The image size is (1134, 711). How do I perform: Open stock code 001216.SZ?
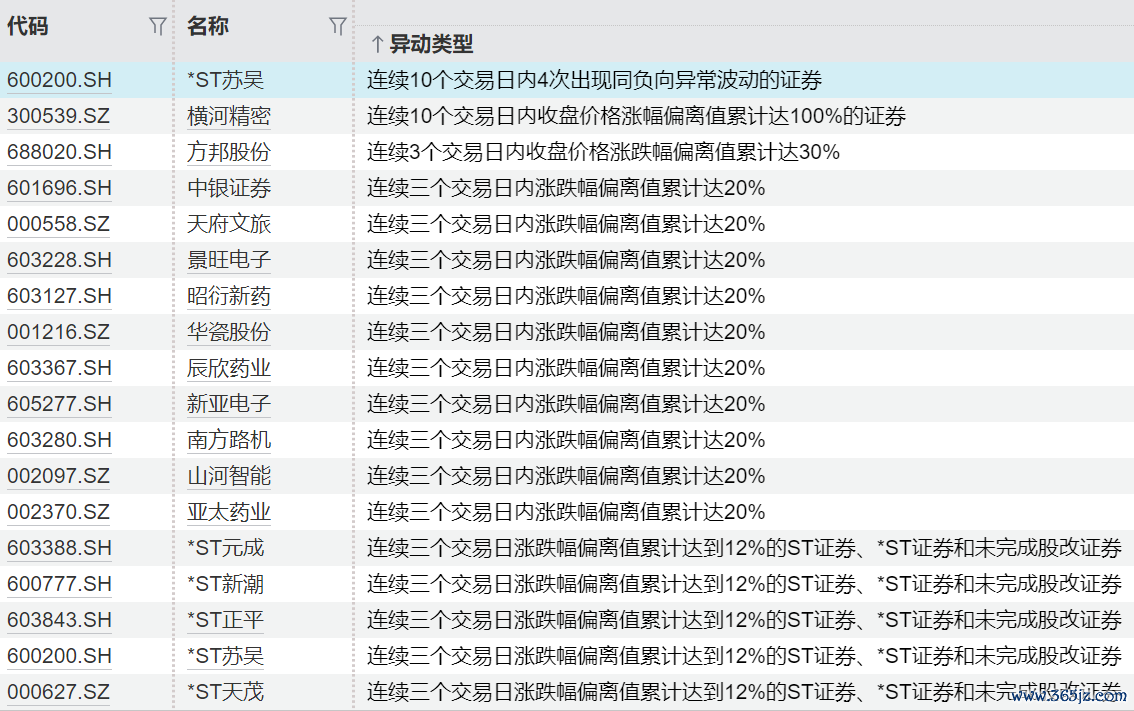coord(59,332)
